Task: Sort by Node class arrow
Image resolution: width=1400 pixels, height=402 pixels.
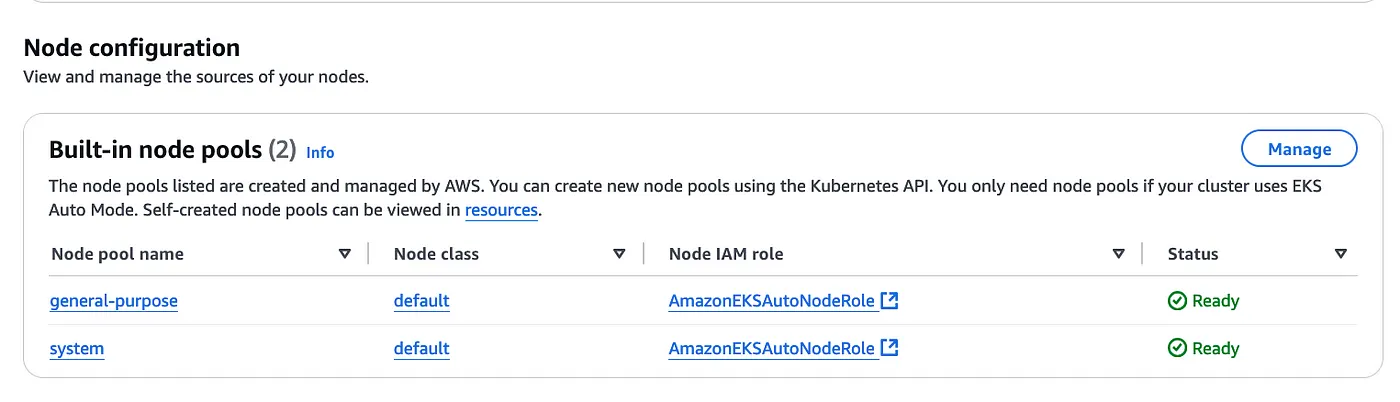Action: 619,254
